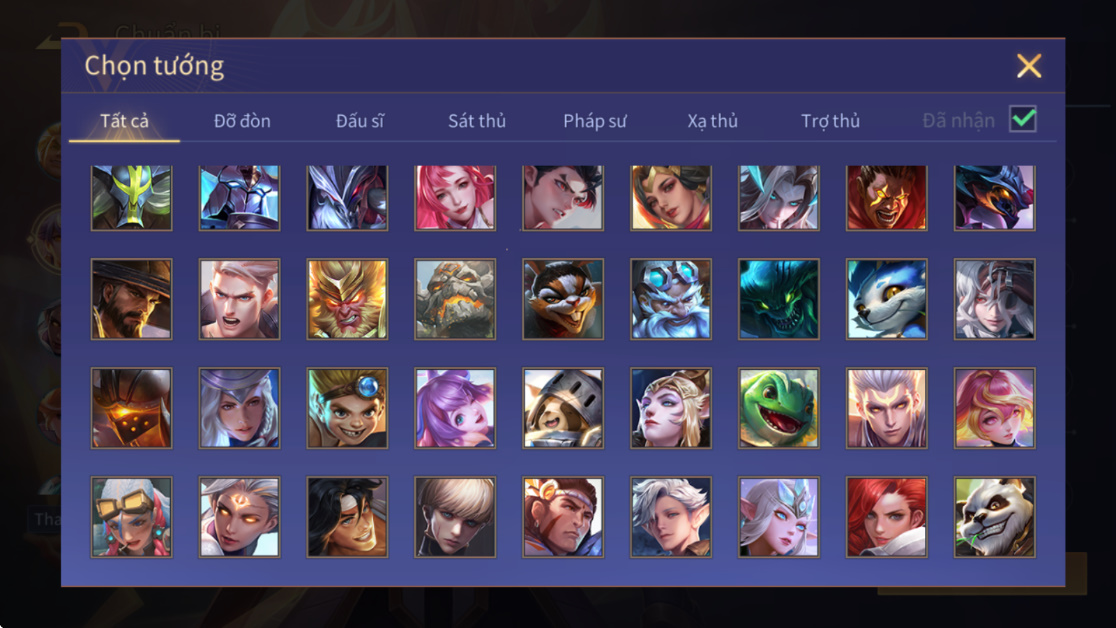Toggle the Đã nhận checkbox

click(1023, 119)
